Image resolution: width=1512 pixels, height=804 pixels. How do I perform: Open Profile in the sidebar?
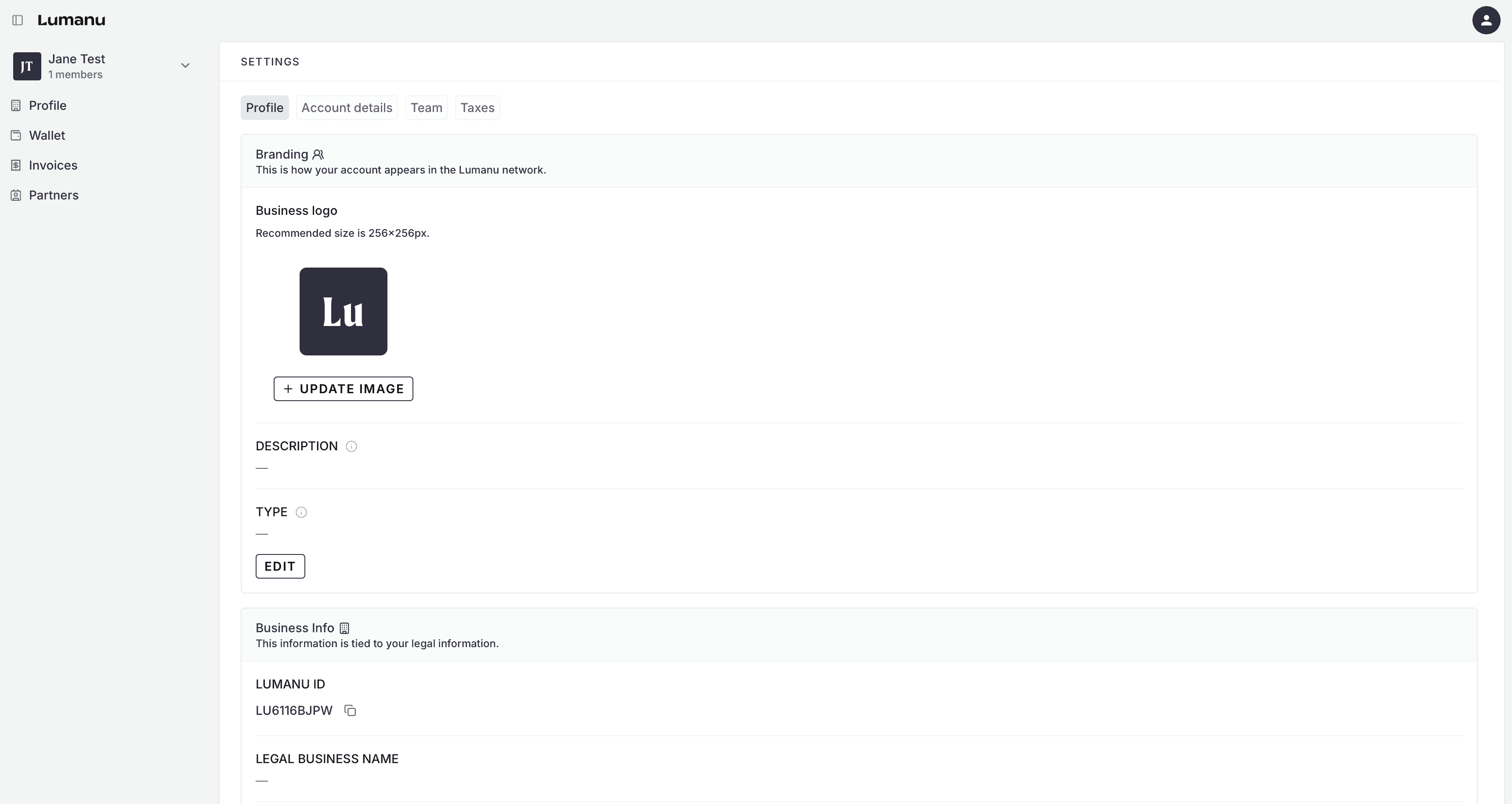click(x=47, y=105)
